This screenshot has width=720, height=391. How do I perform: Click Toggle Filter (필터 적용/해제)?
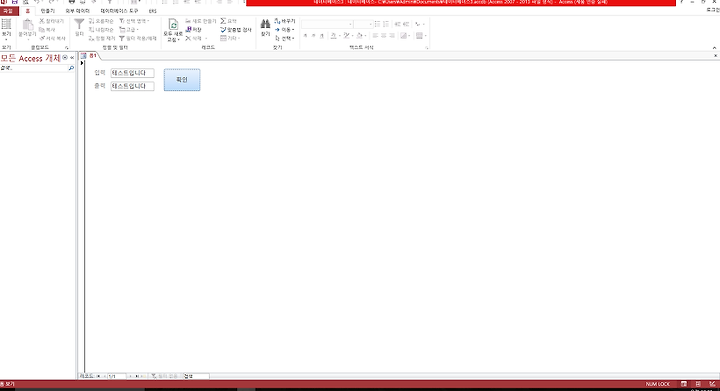tap(138, 39)
